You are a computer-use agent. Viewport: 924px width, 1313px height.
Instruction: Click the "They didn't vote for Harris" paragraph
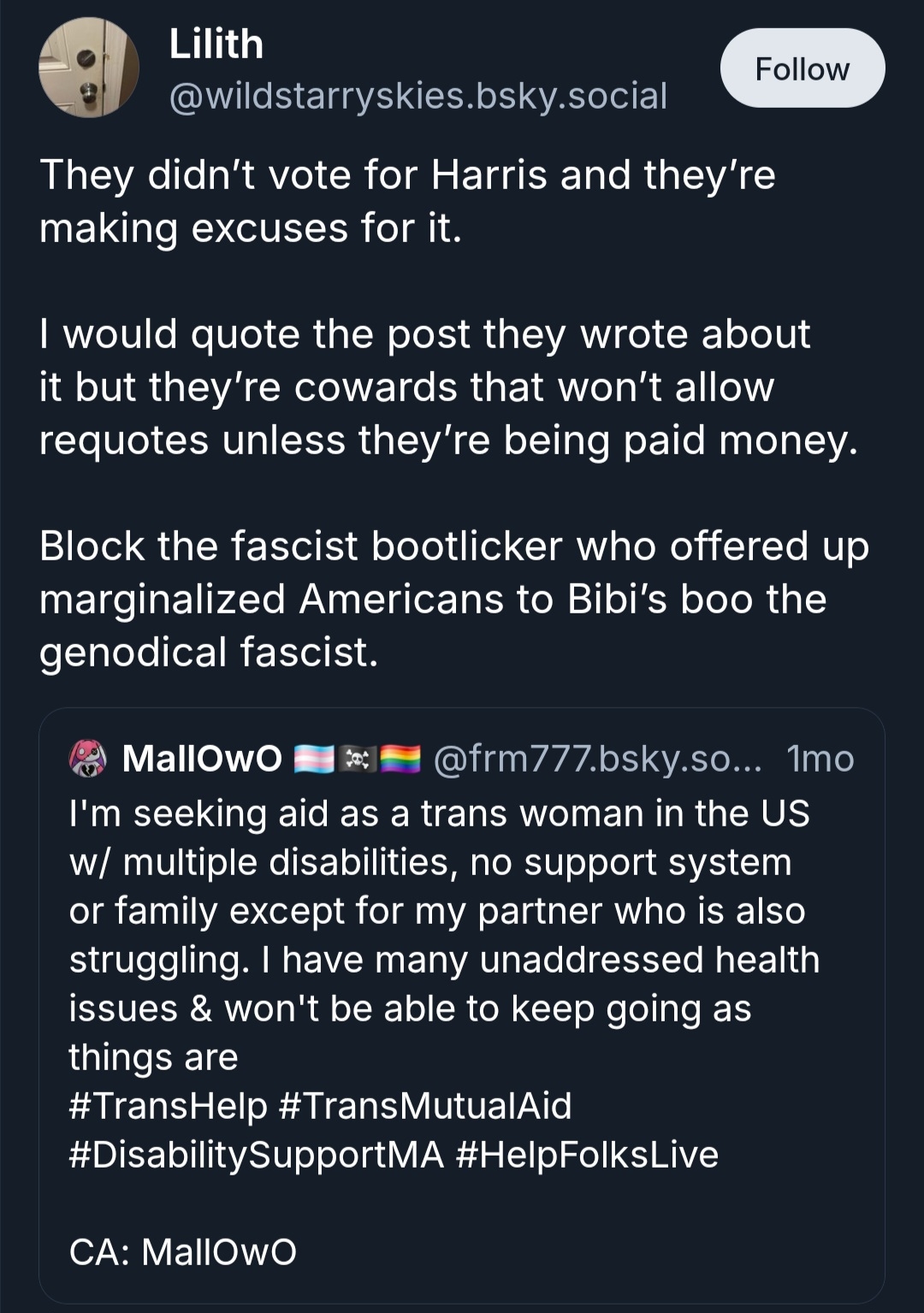(407, 202)
